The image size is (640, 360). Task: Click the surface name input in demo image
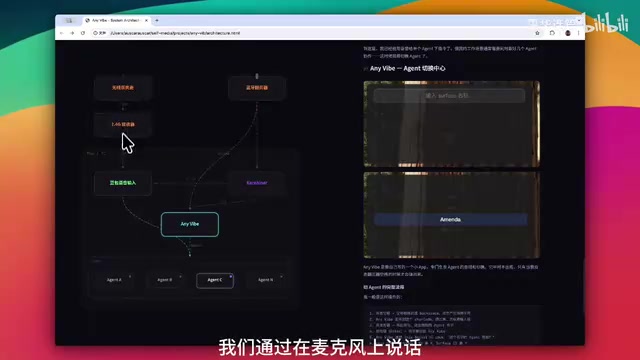(x=449, y=96)
